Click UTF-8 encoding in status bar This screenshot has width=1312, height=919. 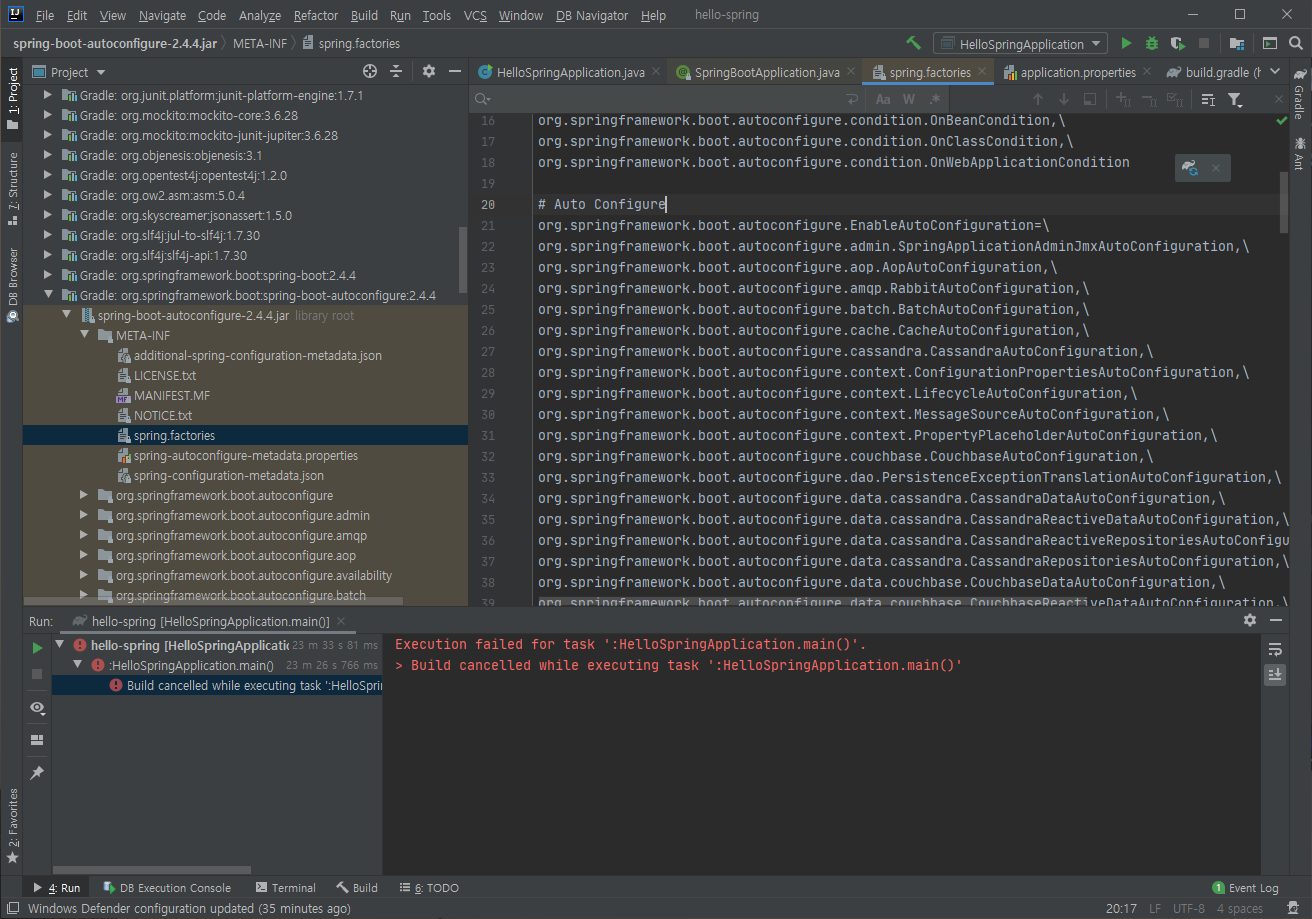coord(1188,909)
